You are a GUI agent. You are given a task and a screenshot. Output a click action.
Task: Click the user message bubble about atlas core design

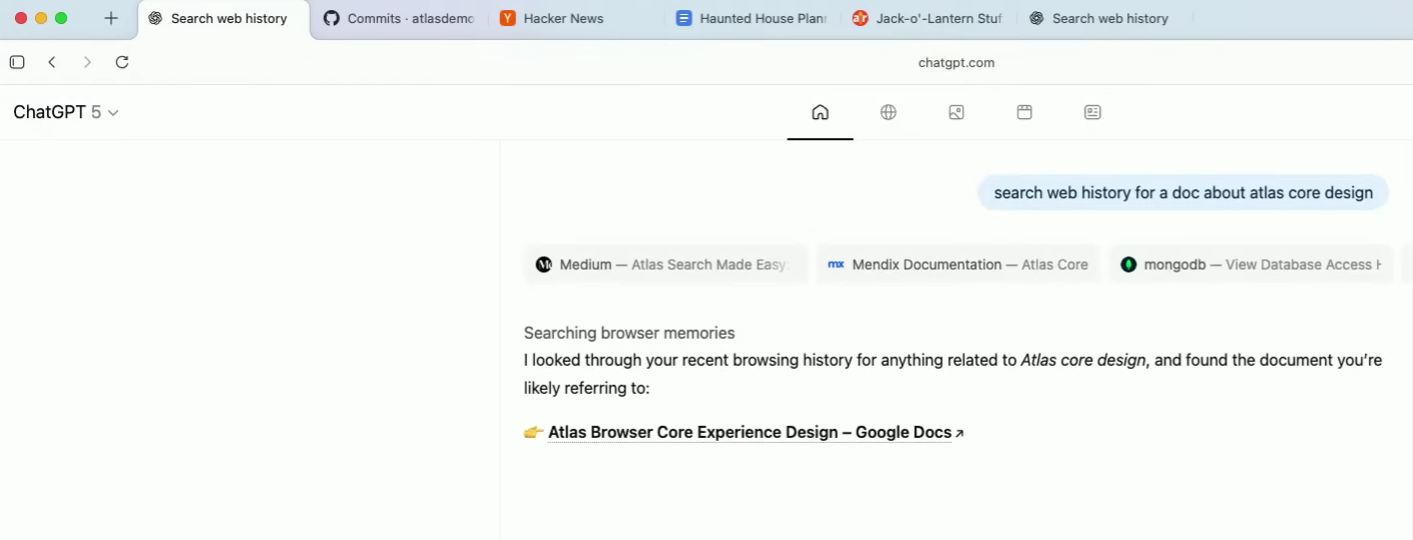1183,192
